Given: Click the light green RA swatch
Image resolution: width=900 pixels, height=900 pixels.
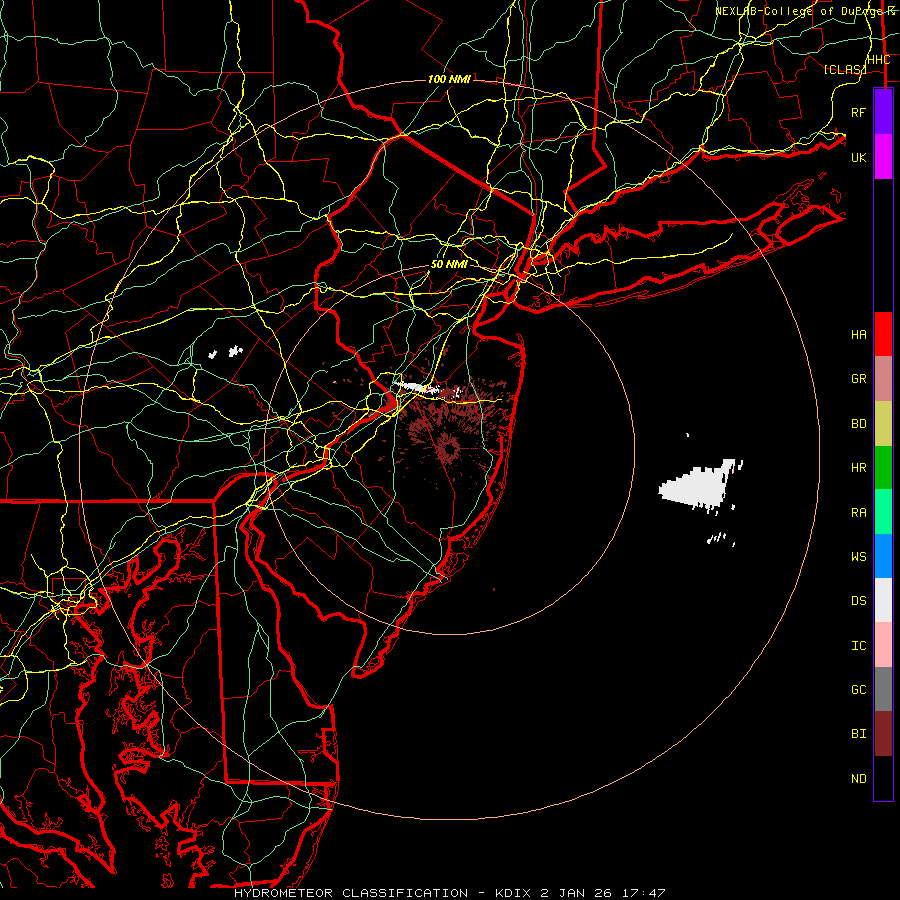Looking at the screenshot, I should (883, 512).
